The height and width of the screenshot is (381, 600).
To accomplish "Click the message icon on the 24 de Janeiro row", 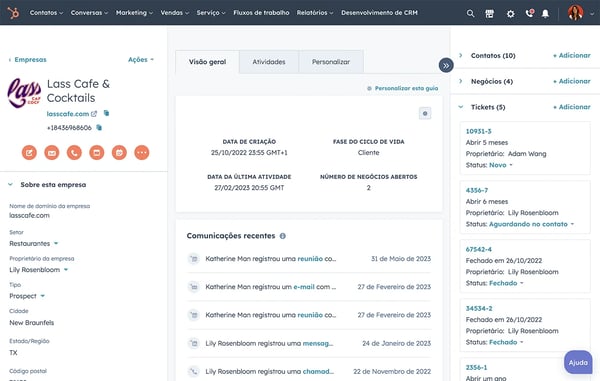I will (194, 344).
